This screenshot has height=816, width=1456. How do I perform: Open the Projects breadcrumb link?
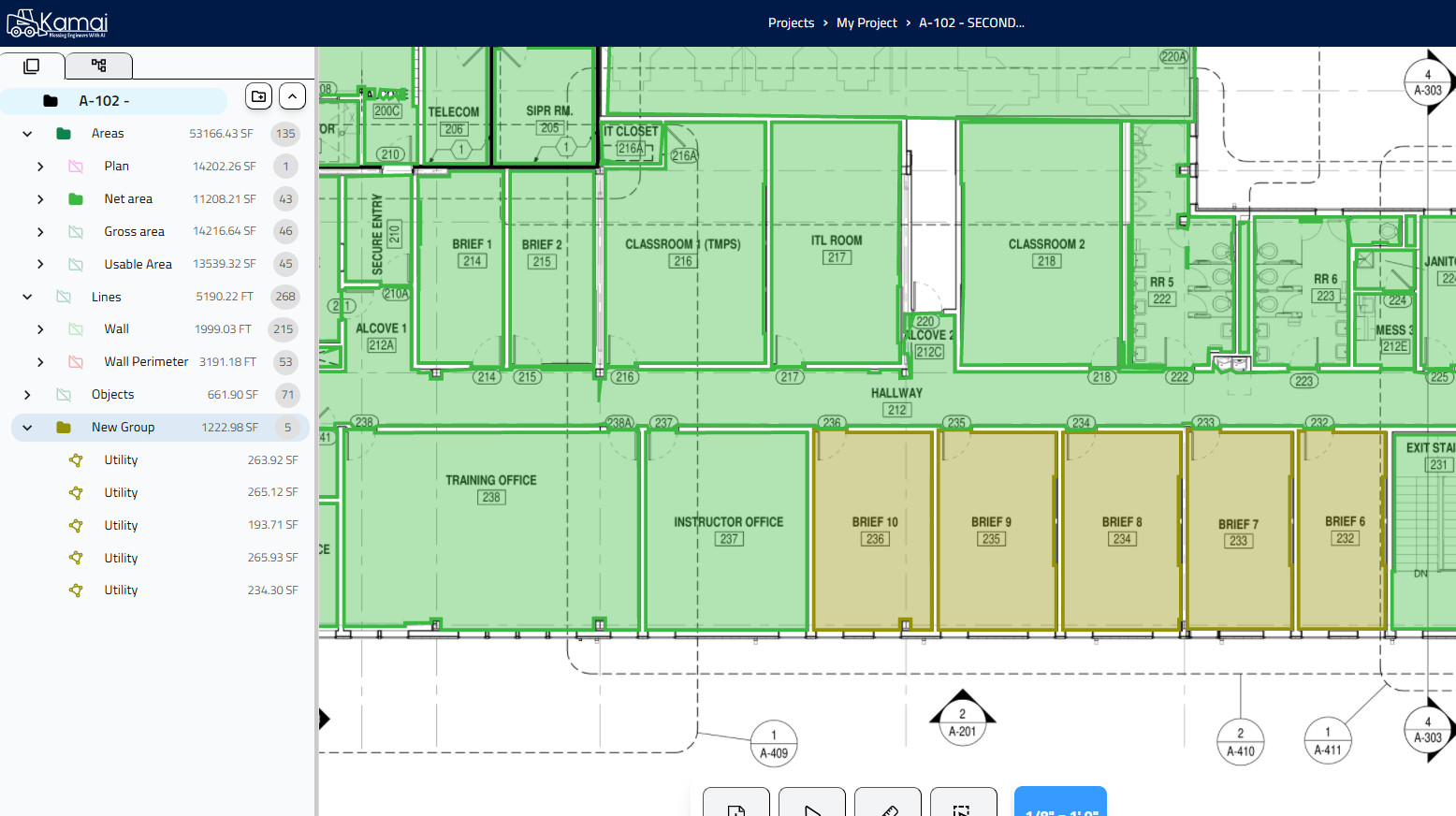click(x=791, y=23)
